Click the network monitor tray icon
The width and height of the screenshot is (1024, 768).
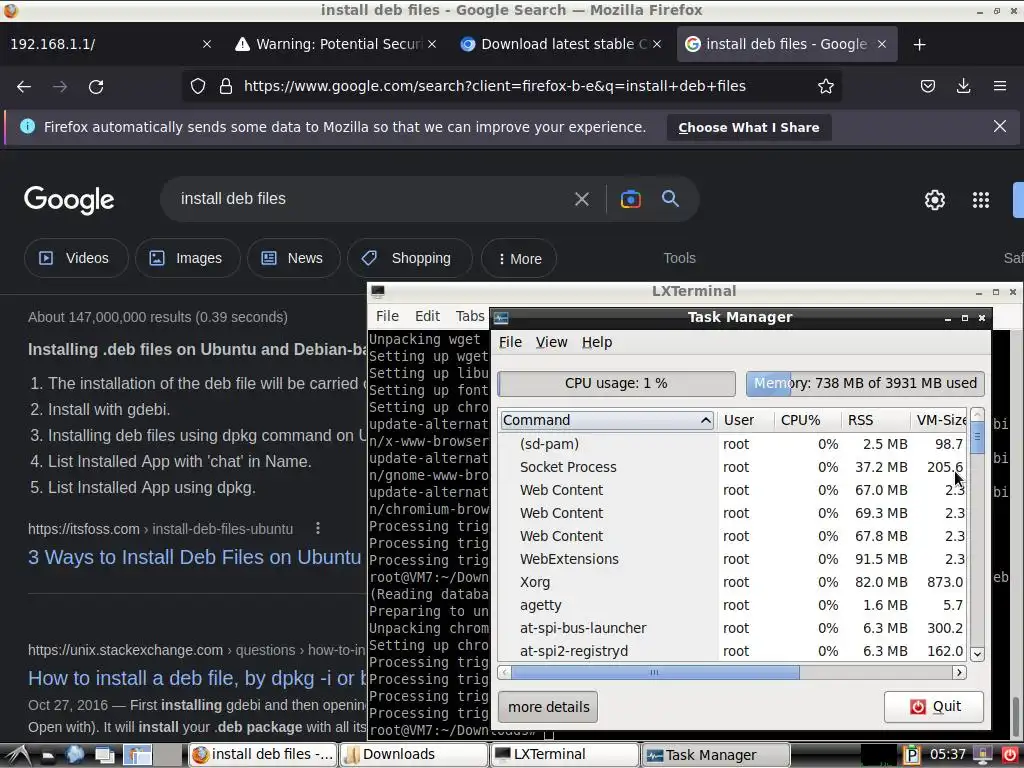point(983,755)
